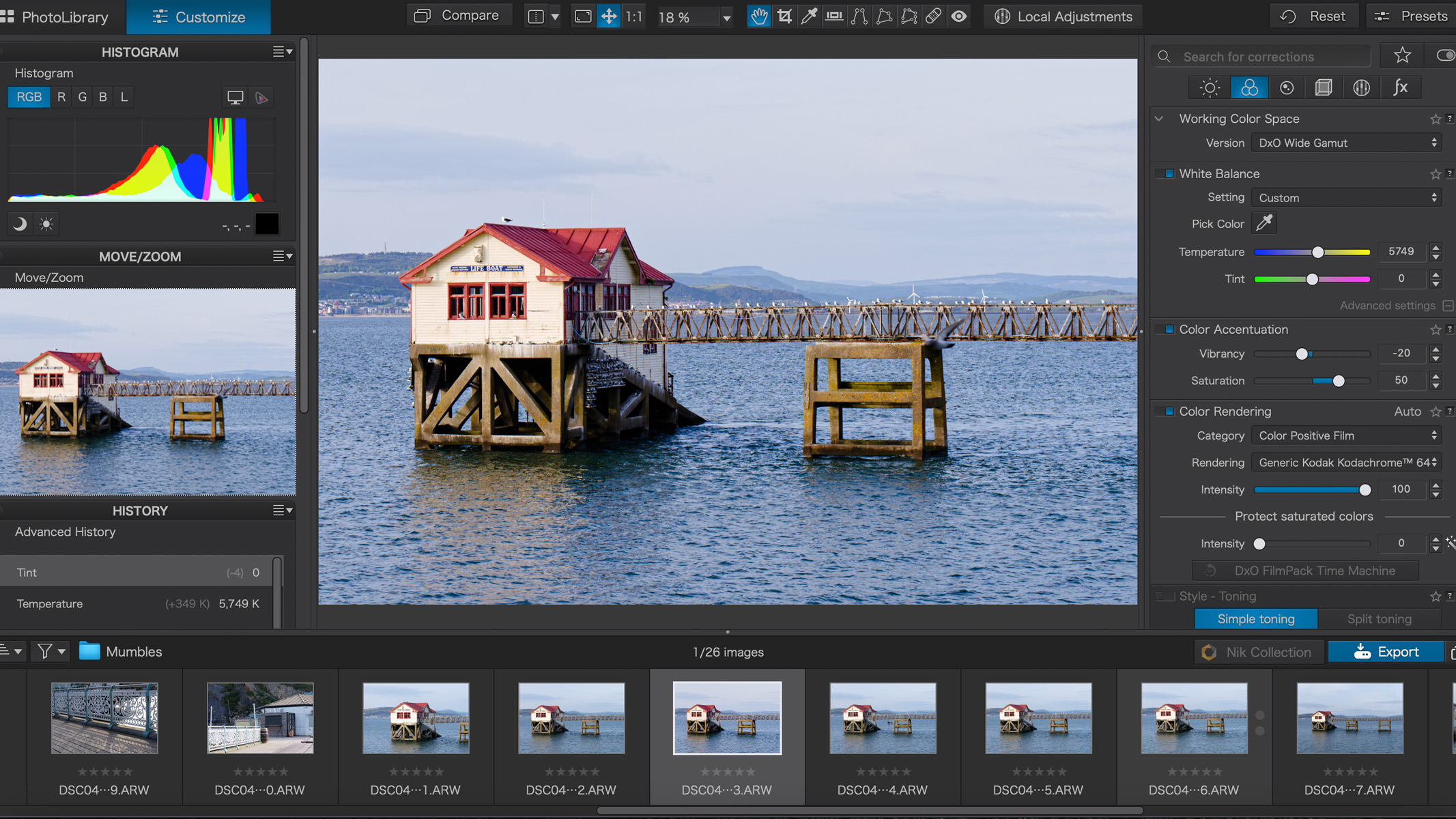Open Nik Collection
Viewport: 1456px width, 819px height.
coord(1258,652)
